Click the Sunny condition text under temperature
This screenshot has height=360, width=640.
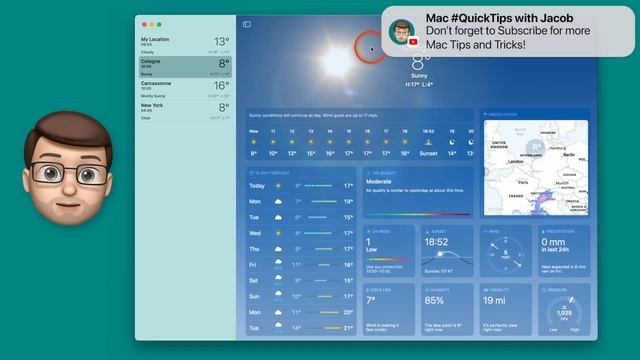point(419,76)
